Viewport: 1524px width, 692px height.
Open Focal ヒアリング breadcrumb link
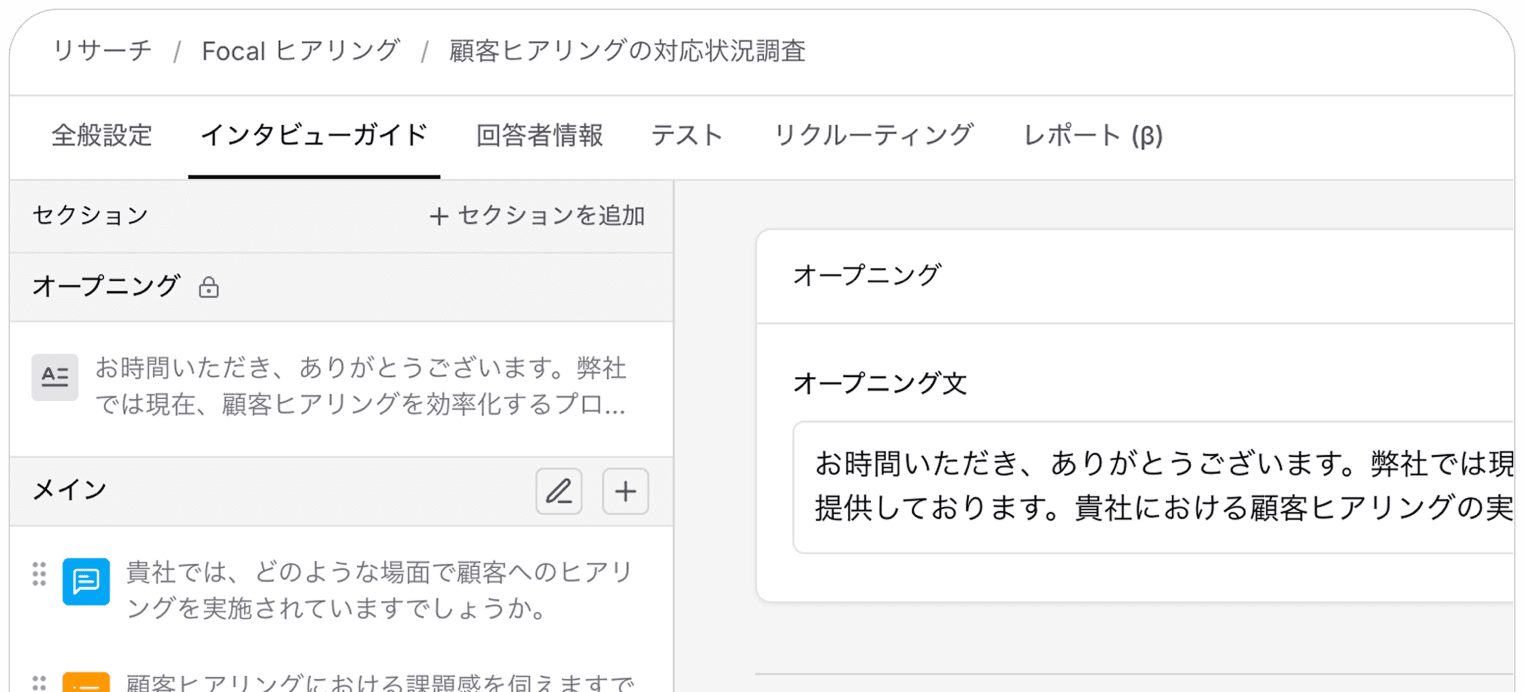tap(300, 51)
